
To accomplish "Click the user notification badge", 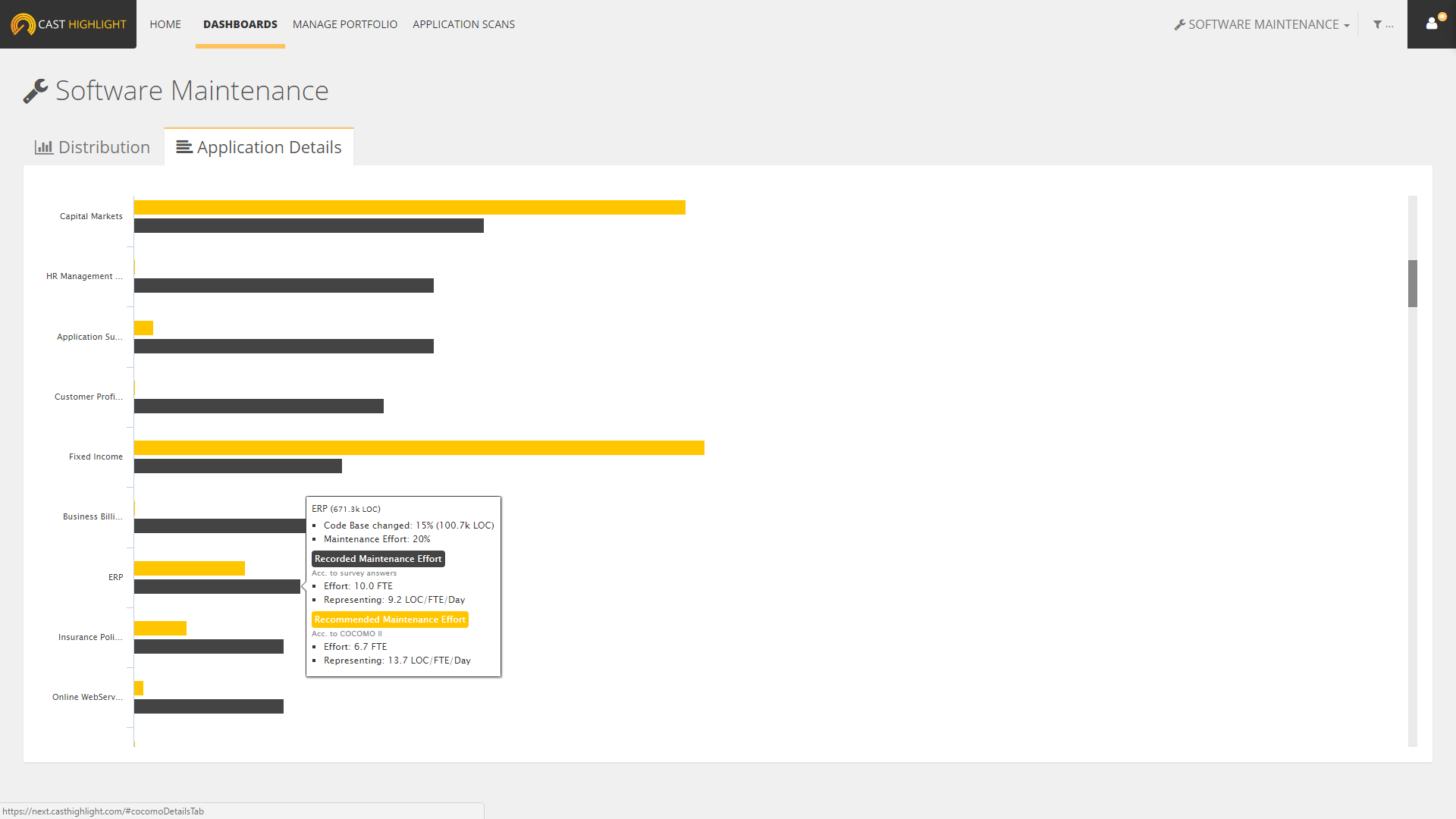I will coord(1442,17).
